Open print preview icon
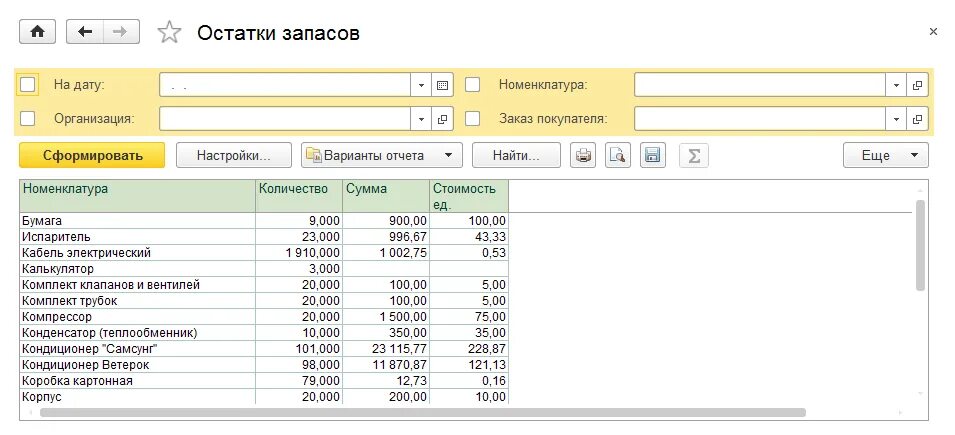 point(618,155)
